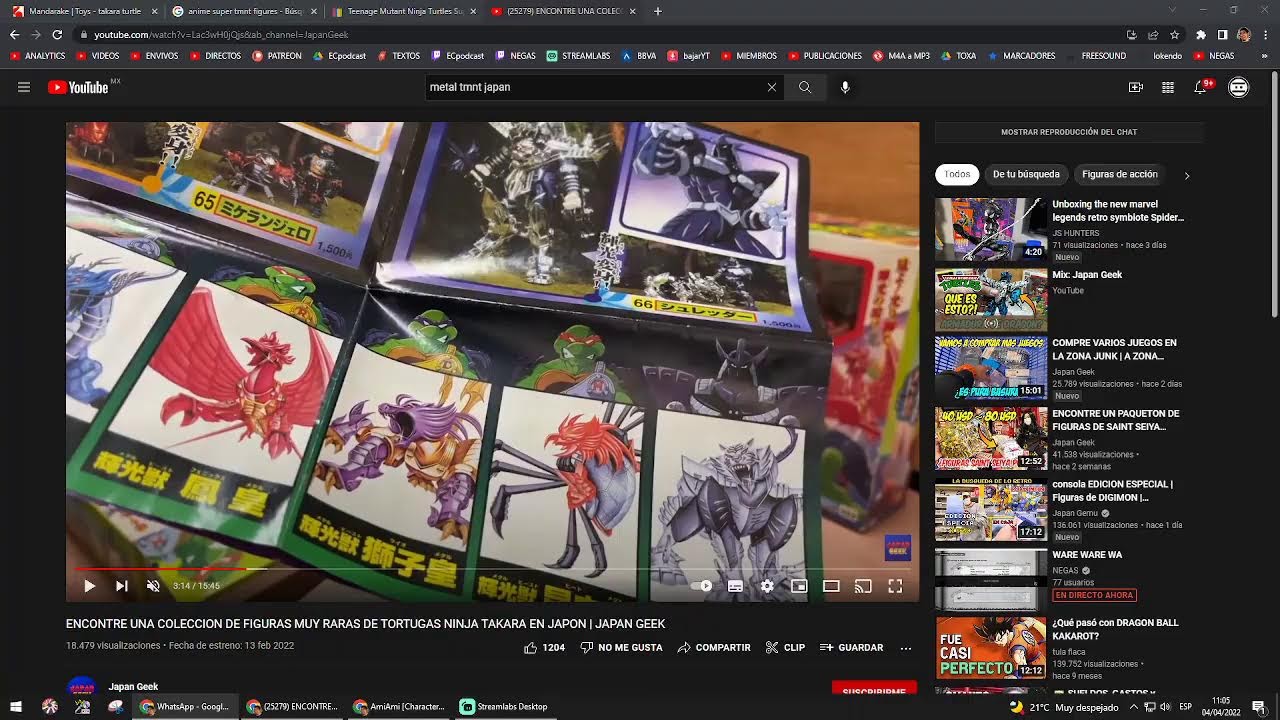Toggle subtitles in the player
The height and width of the screenshot is (720, 1280).
click(735, 586)
